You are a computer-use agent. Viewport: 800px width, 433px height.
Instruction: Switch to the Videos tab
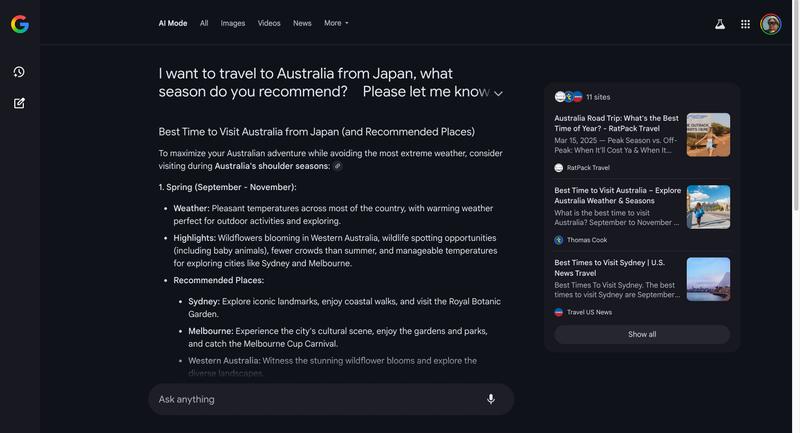coord(269,23)
